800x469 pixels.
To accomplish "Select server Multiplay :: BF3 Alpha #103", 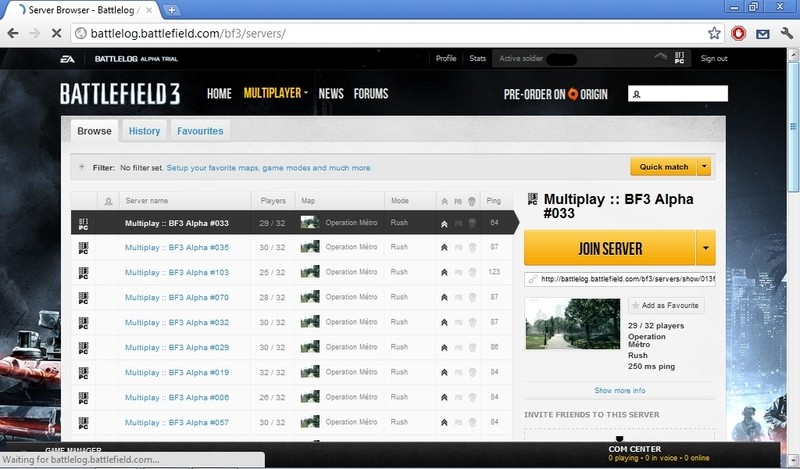I will (177, 272).
